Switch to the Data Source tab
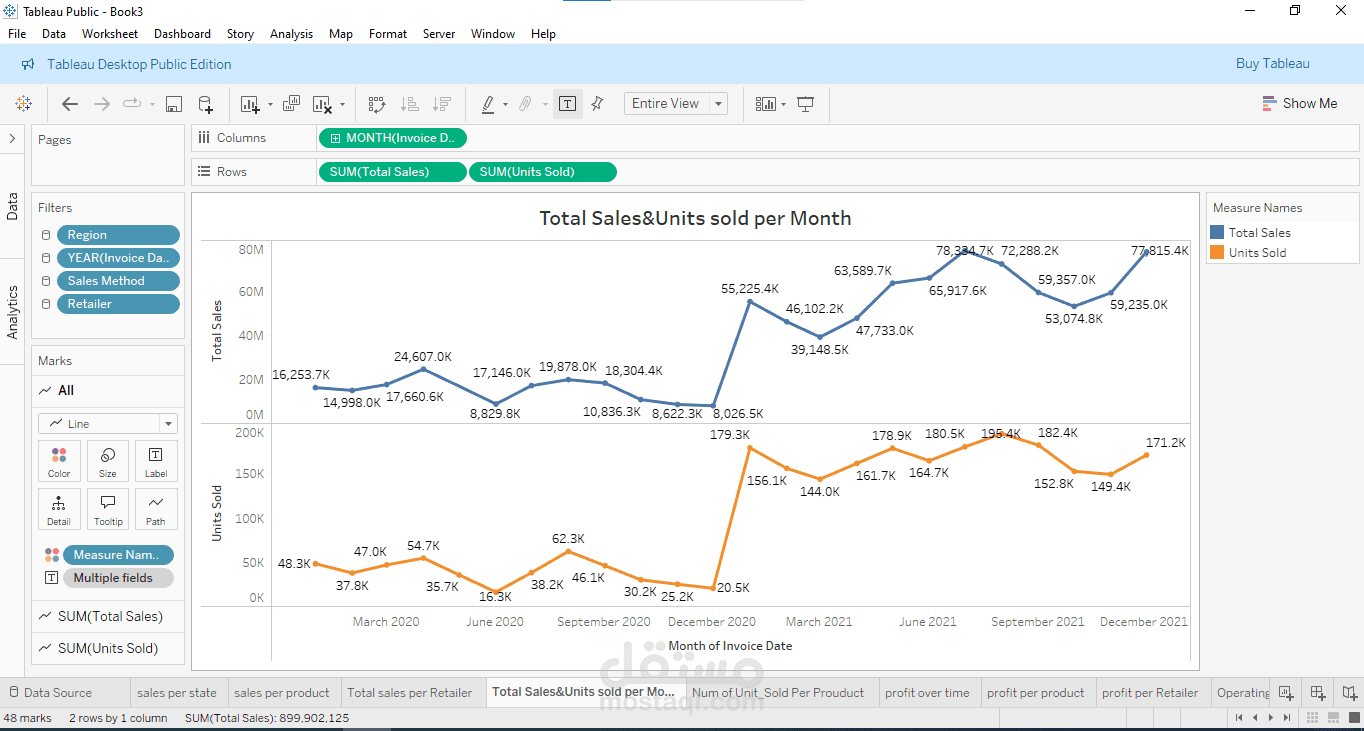Screen dimensions: 1364x731 click(50, 692)
